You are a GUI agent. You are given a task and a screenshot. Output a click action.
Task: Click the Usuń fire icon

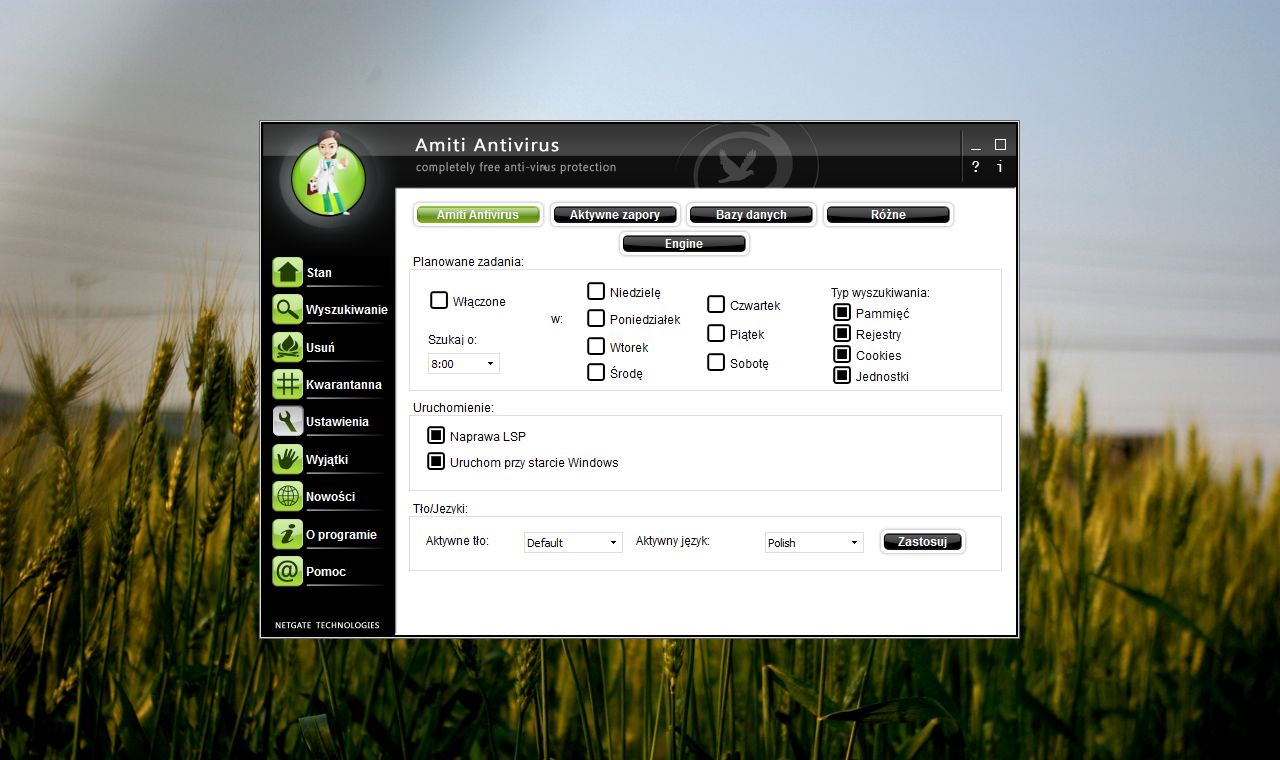pyautogui.click(x=288, y=347)
